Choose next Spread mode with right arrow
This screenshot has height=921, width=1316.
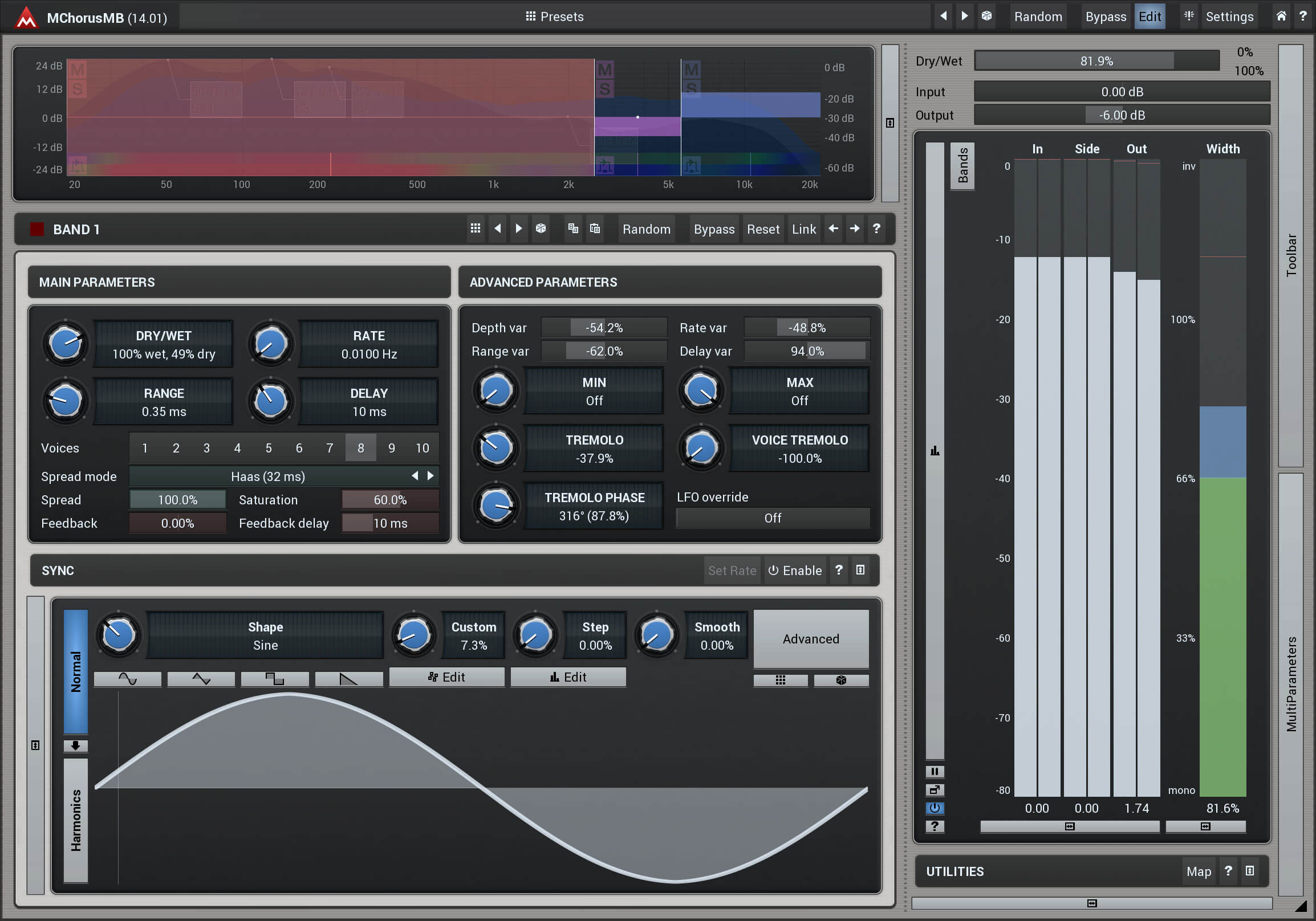(x=430, y=476)
